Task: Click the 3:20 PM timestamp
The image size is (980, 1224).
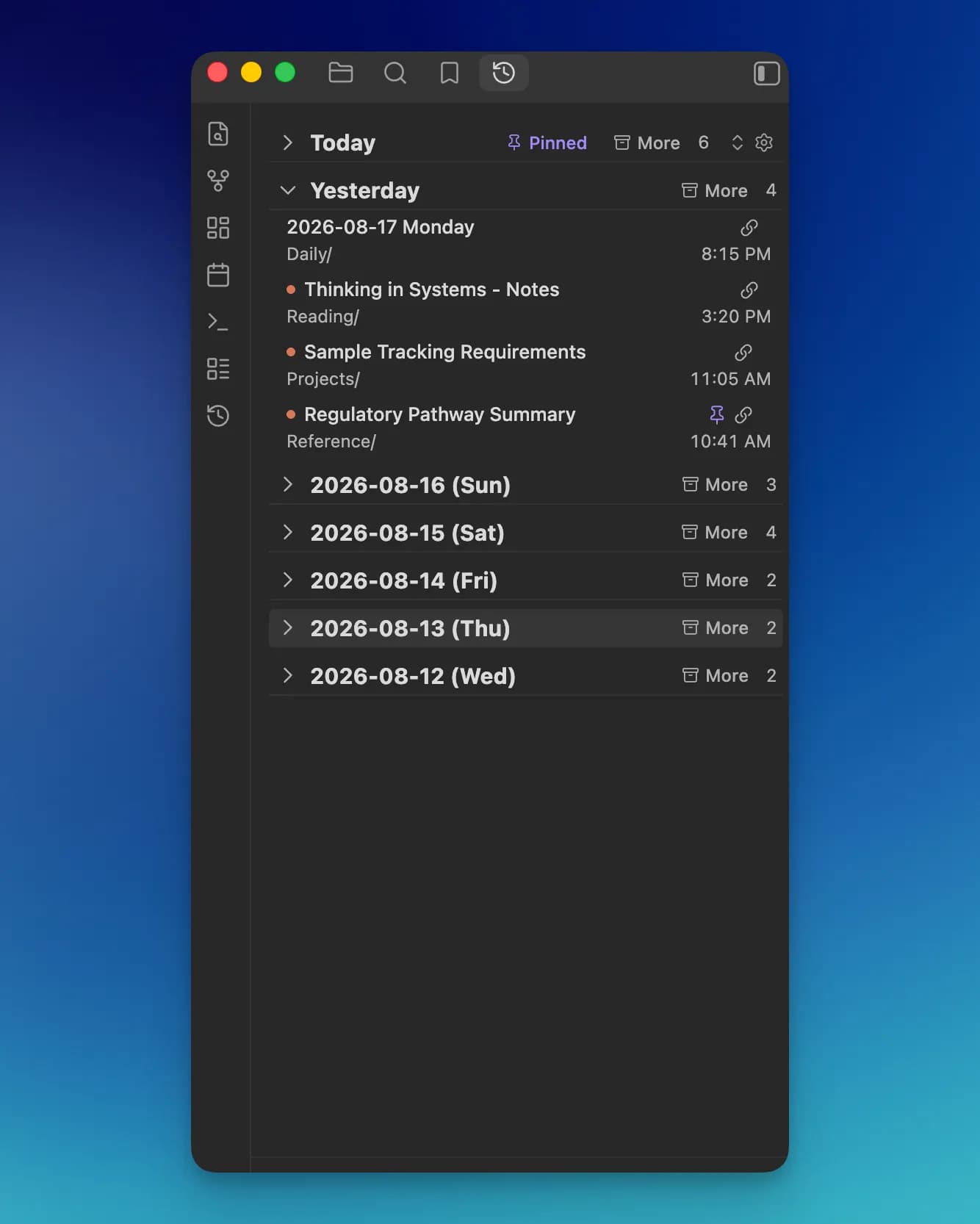Action: 736,317
